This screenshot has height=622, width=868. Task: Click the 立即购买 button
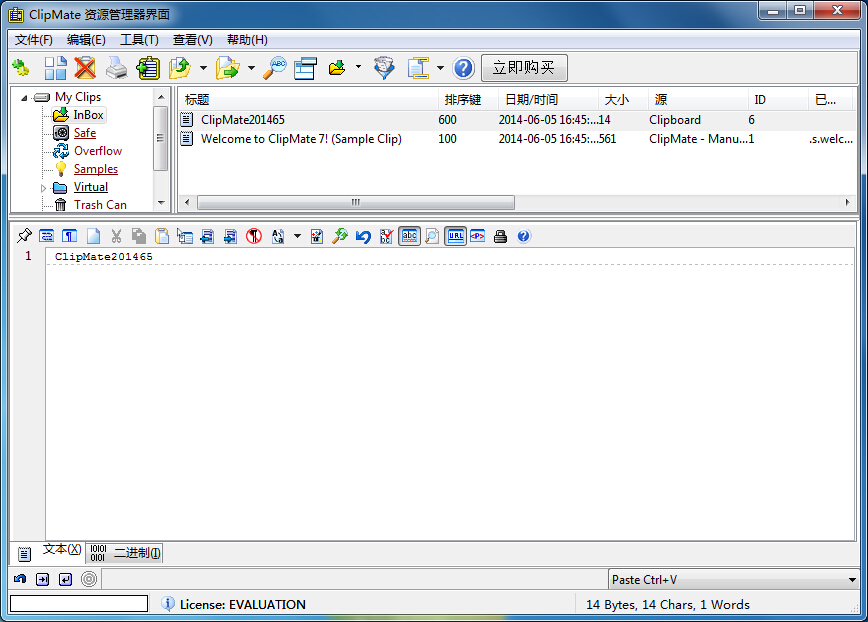(x=525, y=68)
